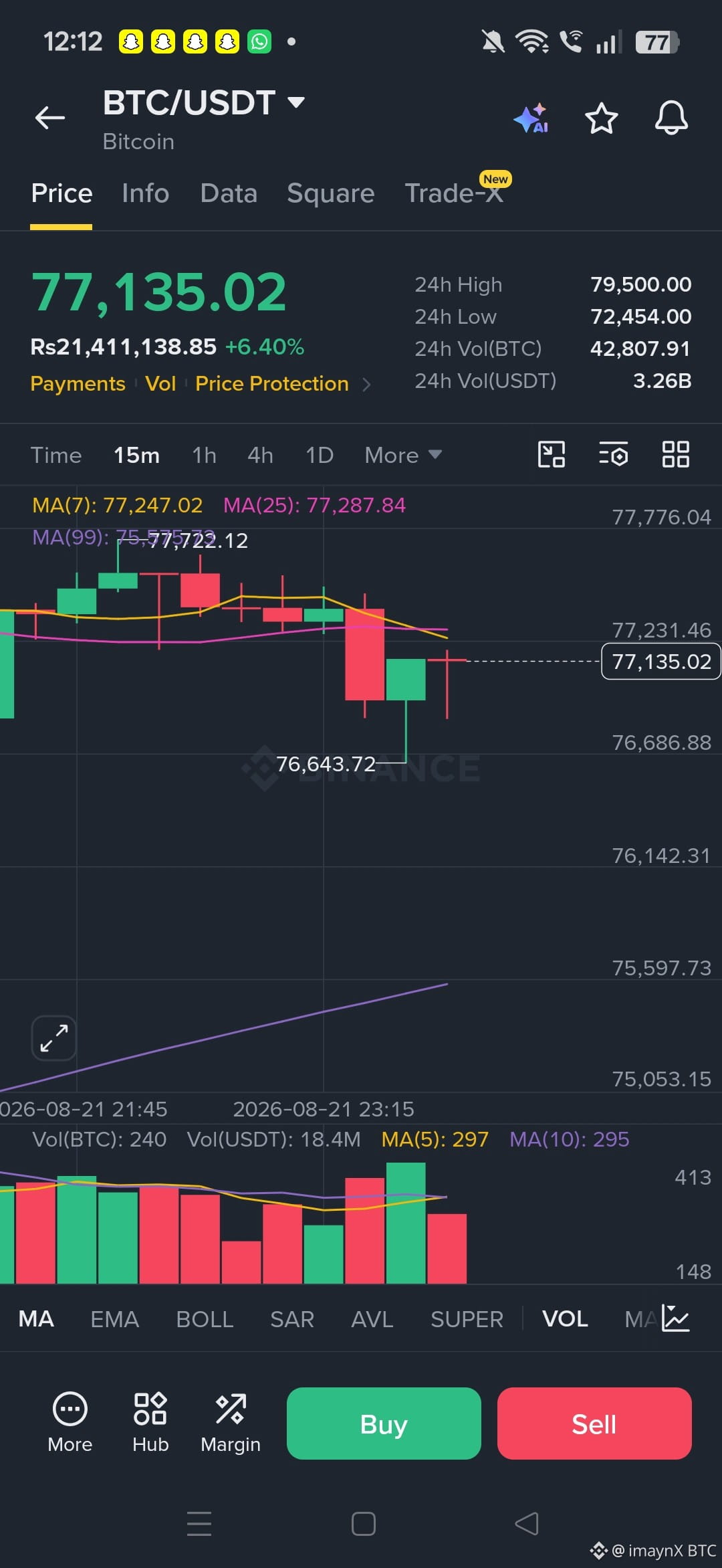Tap the volume MA(5): 297 label

(435, 1139)
